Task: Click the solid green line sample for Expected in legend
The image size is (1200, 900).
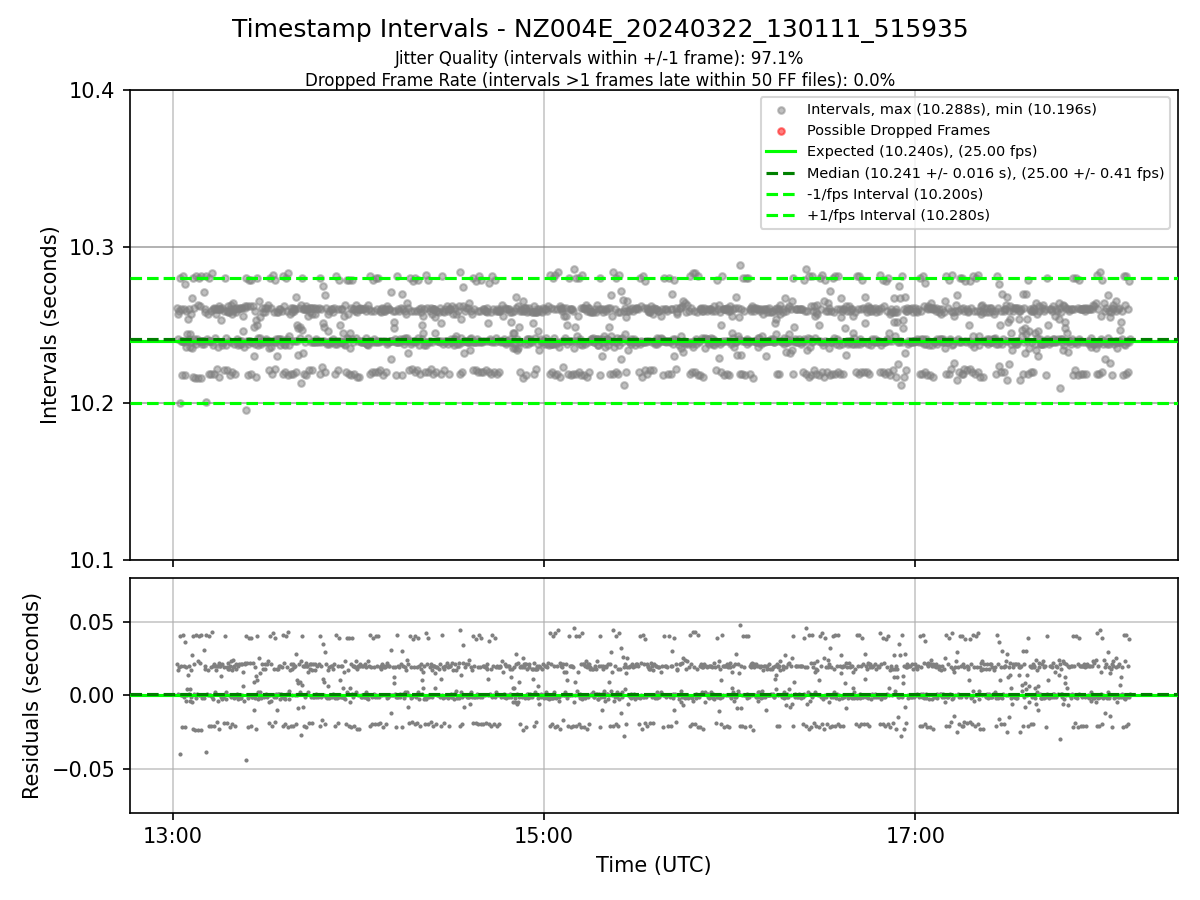Action: click(x=782, y=152)
